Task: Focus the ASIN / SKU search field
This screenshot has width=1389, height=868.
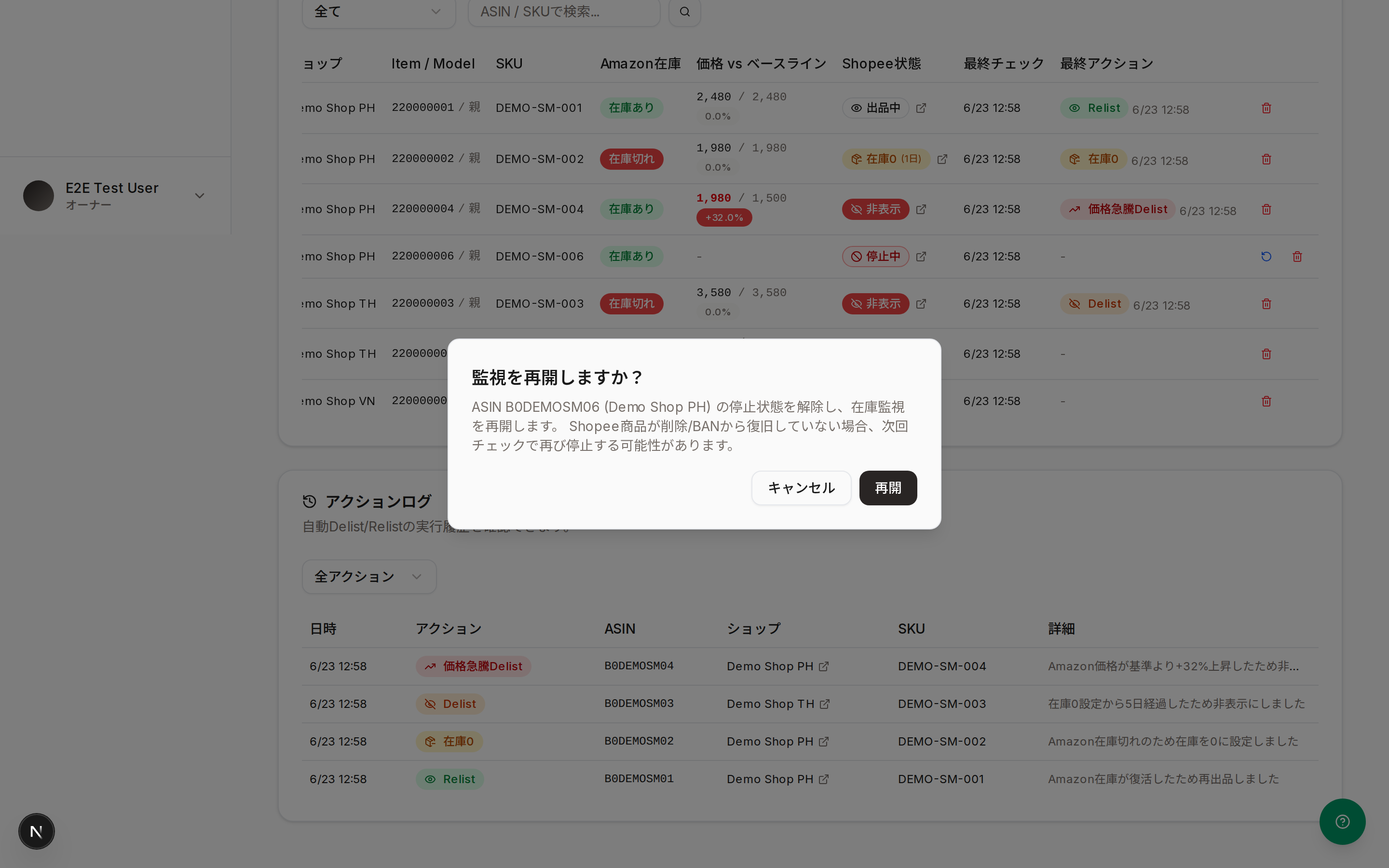Action: click(564, 12)
